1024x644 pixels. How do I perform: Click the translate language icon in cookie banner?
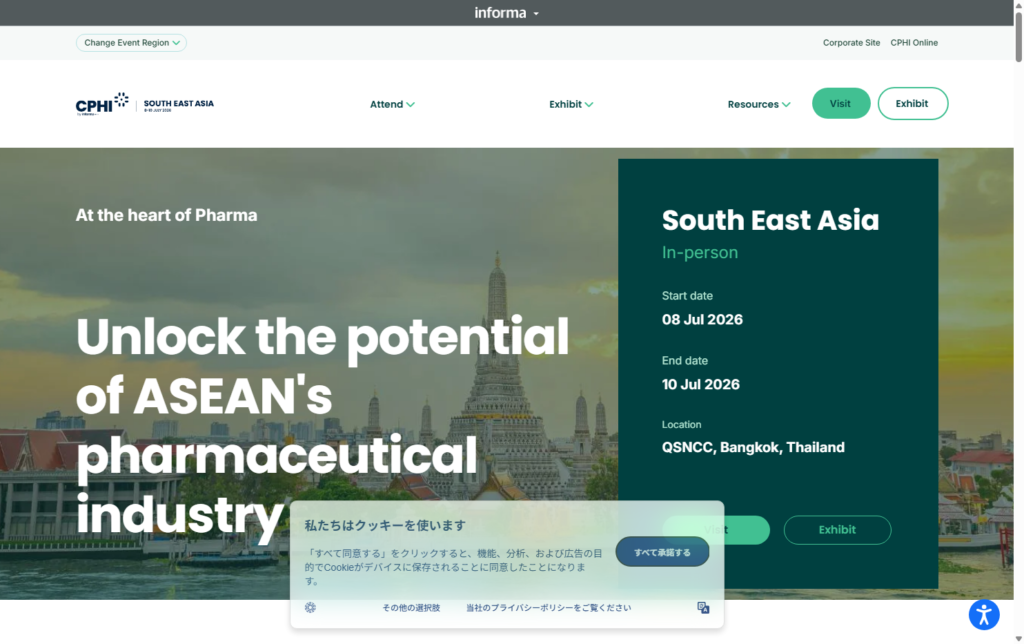click(703, 607)
